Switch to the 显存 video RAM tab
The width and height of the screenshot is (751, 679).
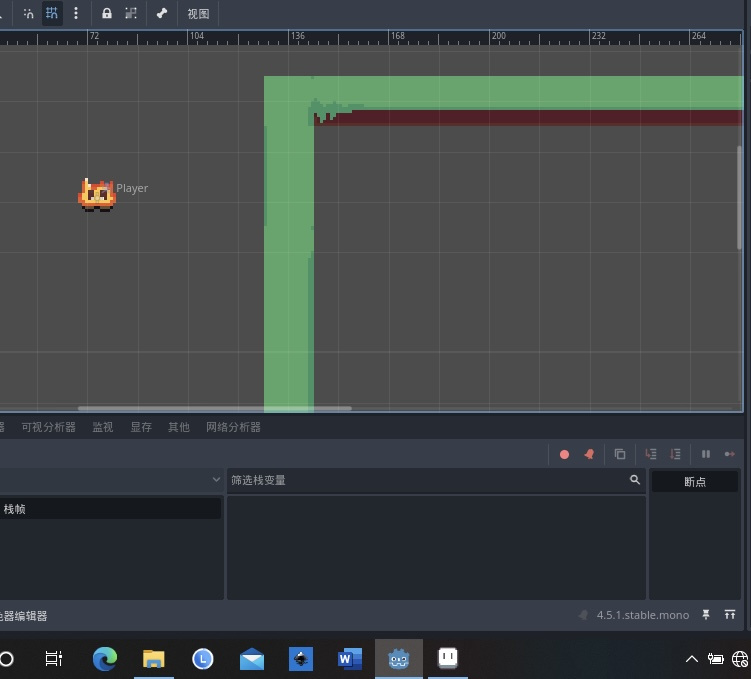tap(141, 427)
